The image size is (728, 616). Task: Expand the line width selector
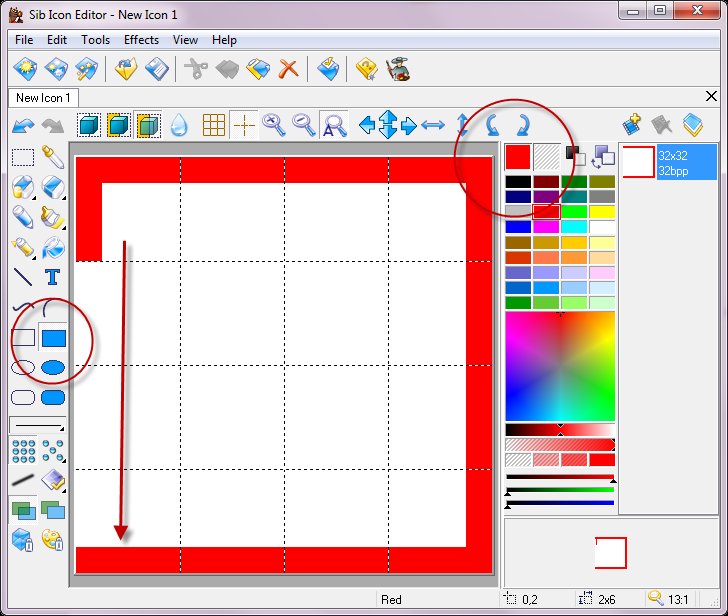37,425
